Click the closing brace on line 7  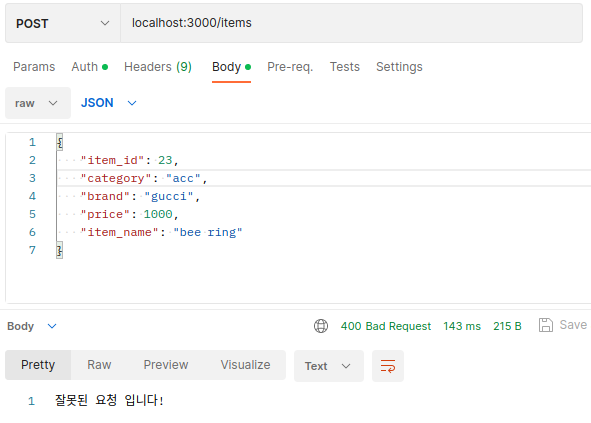60,250
